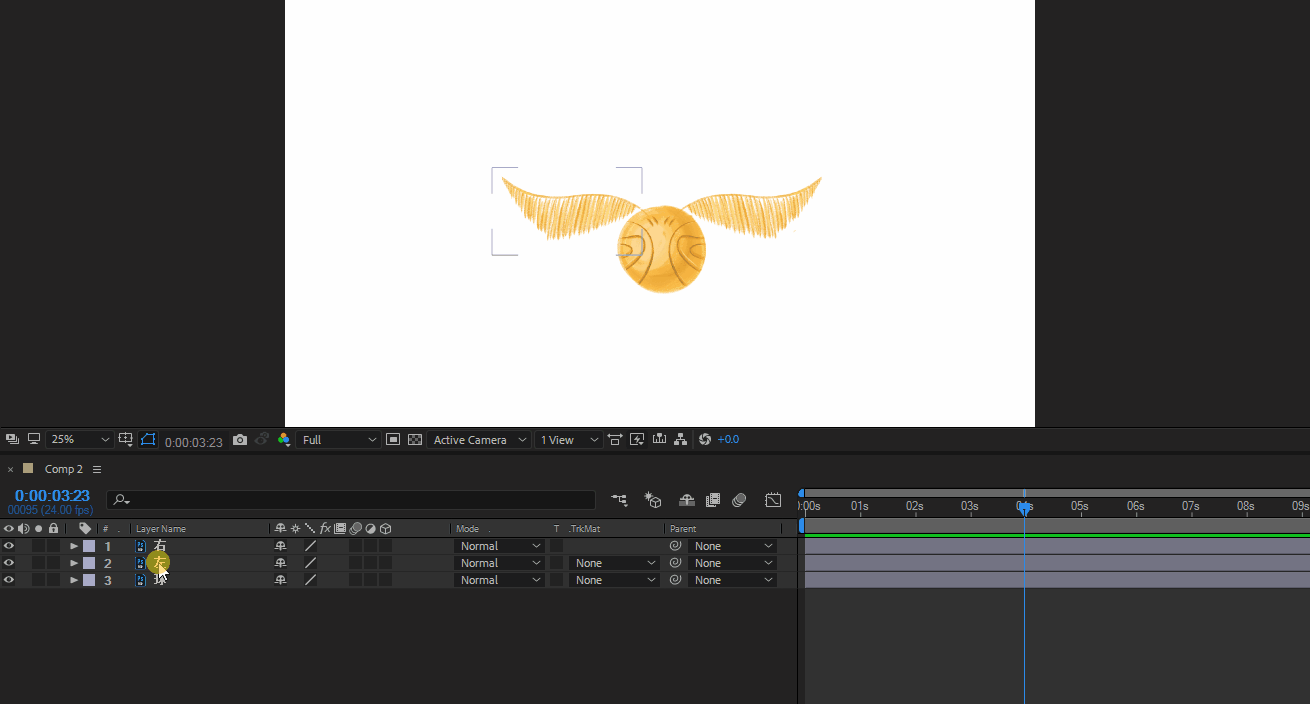Open blending Mode dropdown for layer 右

(499, 546)
